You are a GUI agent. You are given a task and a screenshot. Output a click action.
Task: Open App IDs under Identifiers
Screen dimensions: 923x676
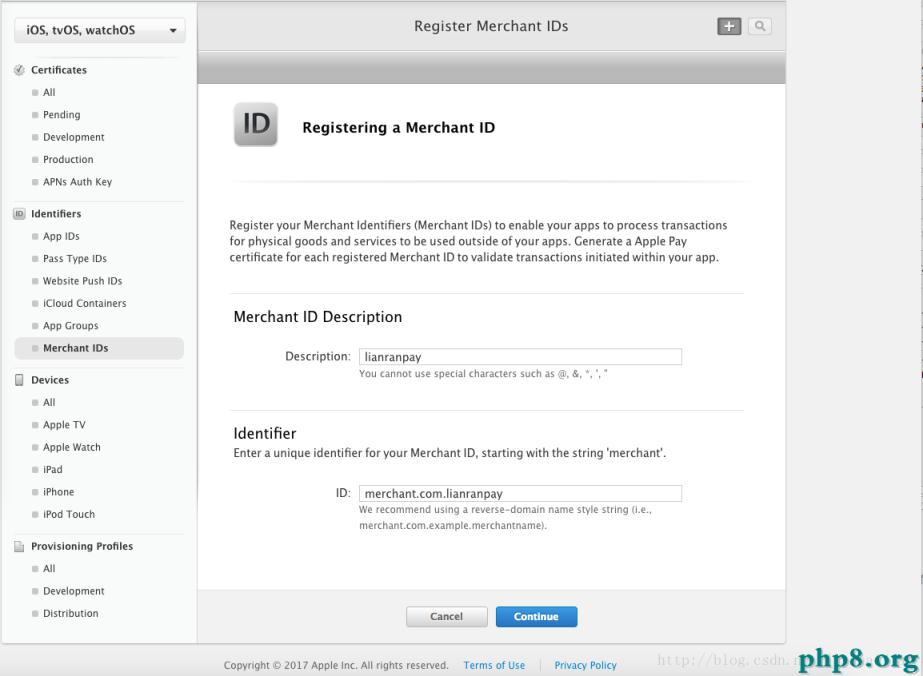coord(61,237)
